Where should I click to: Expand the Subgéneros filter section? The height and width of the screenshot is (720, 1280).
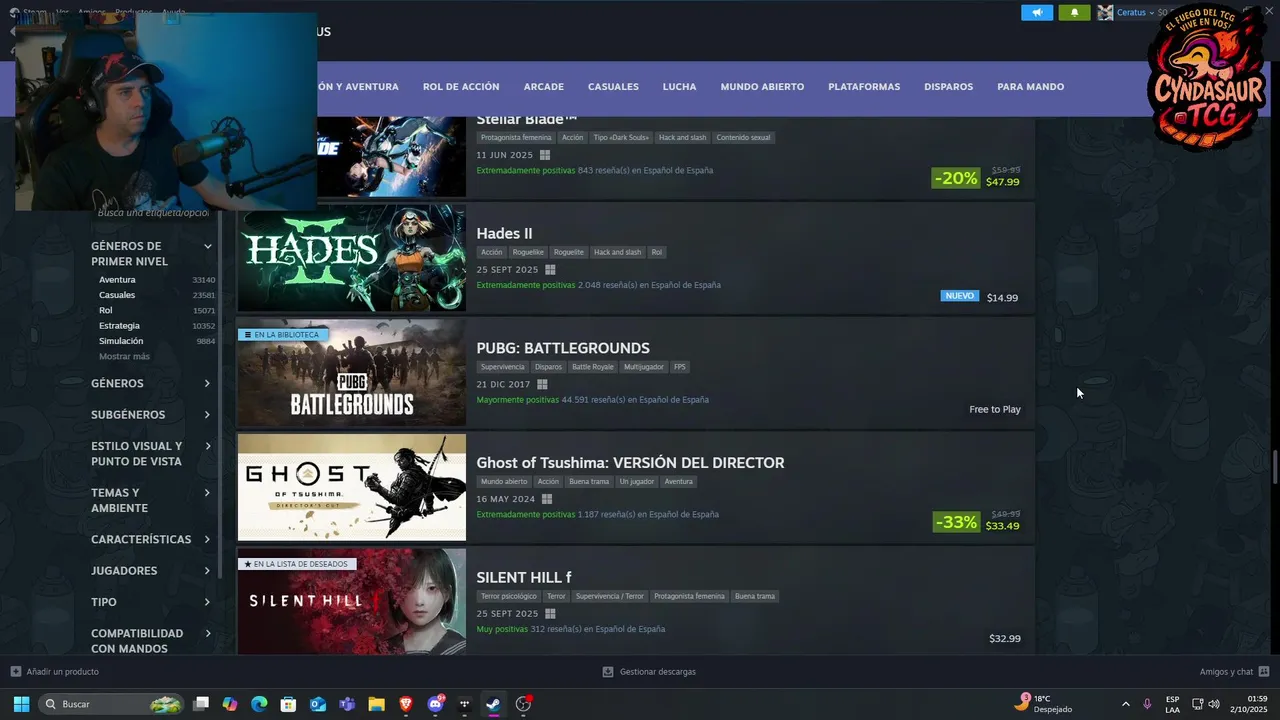151,414
